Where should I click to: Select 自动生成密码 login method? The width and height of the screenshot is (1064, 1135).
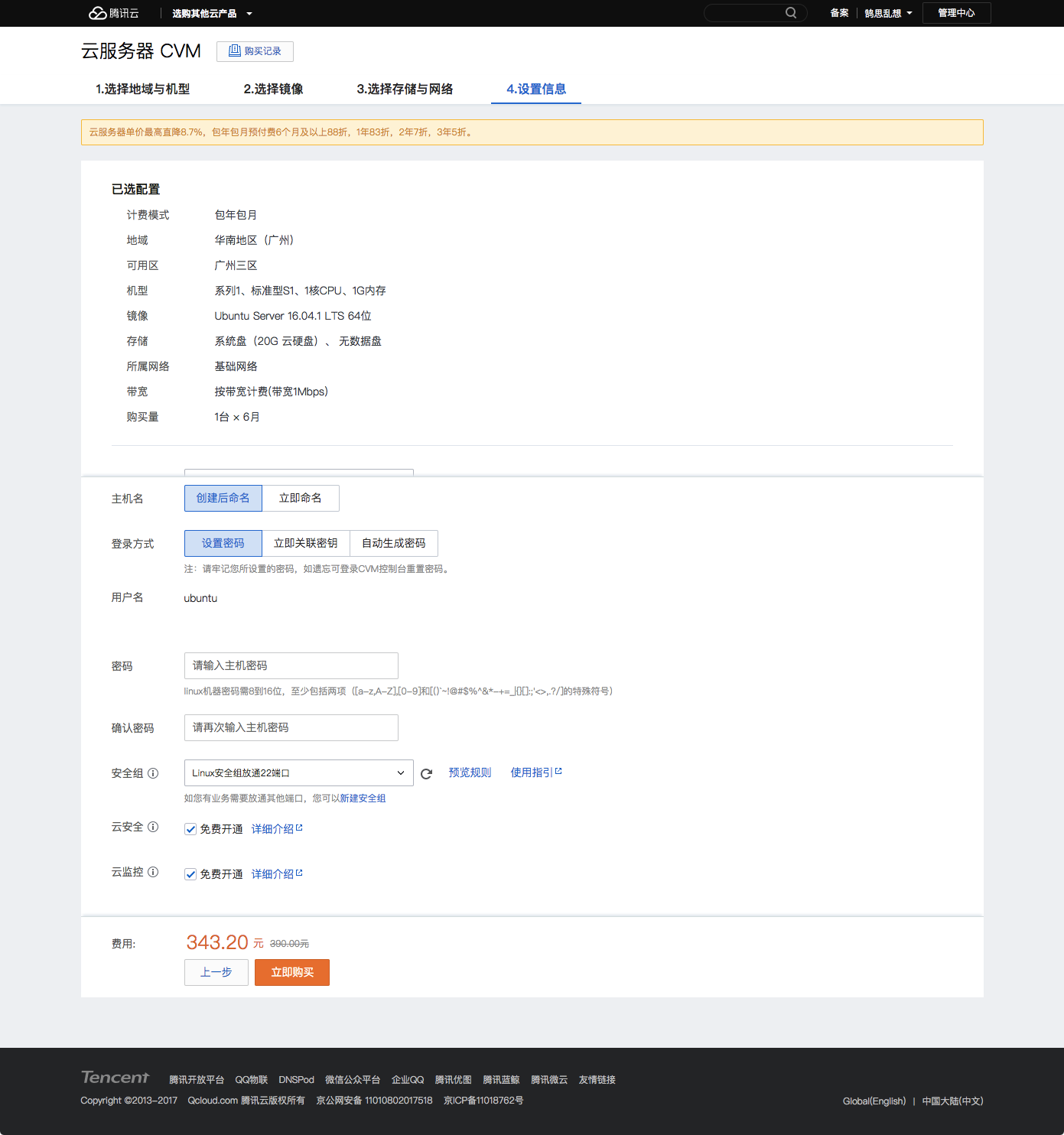click(x=394, y=543)
